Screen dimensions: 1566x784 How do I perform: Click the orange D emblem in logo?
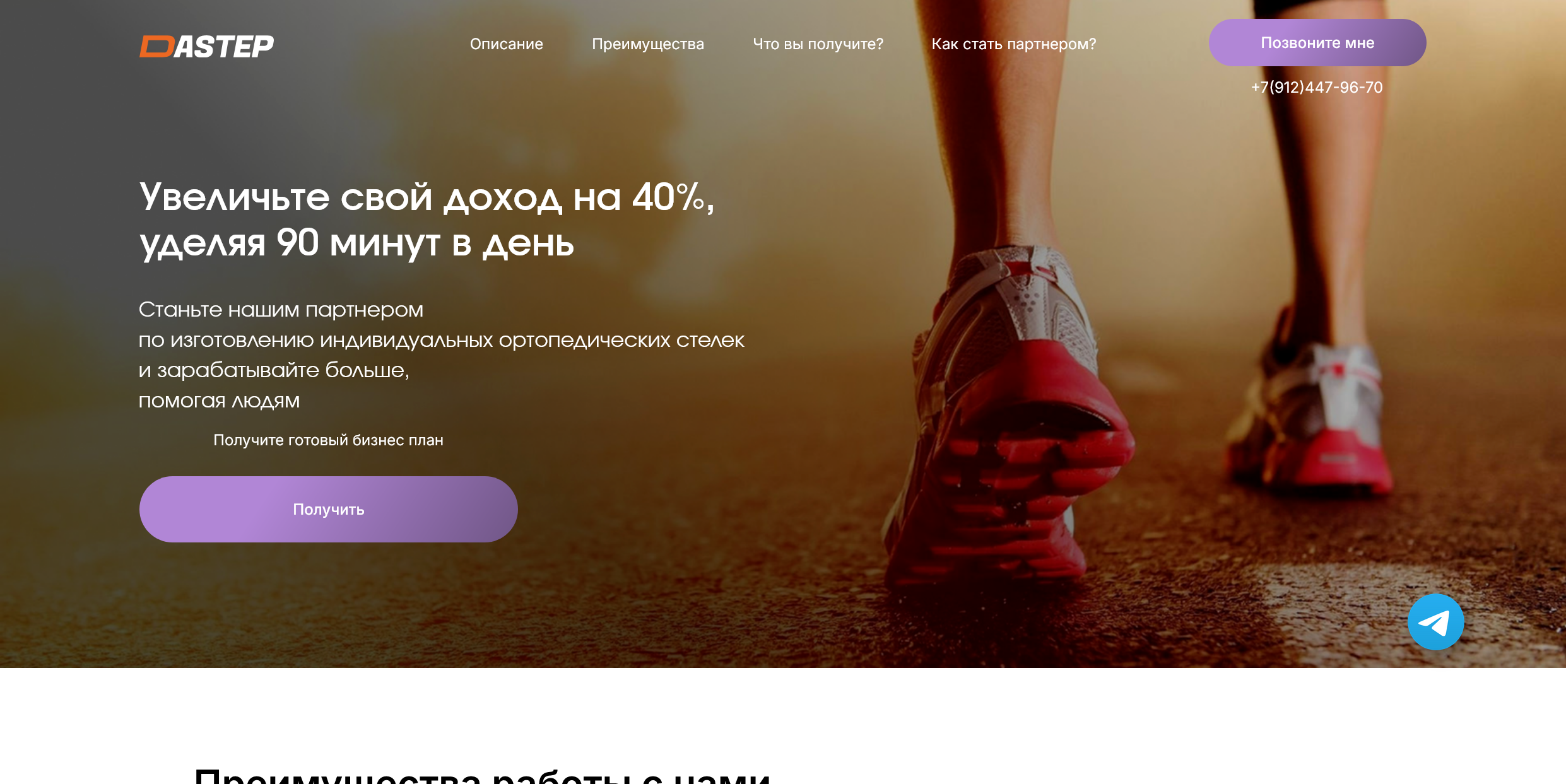[156, 47]
